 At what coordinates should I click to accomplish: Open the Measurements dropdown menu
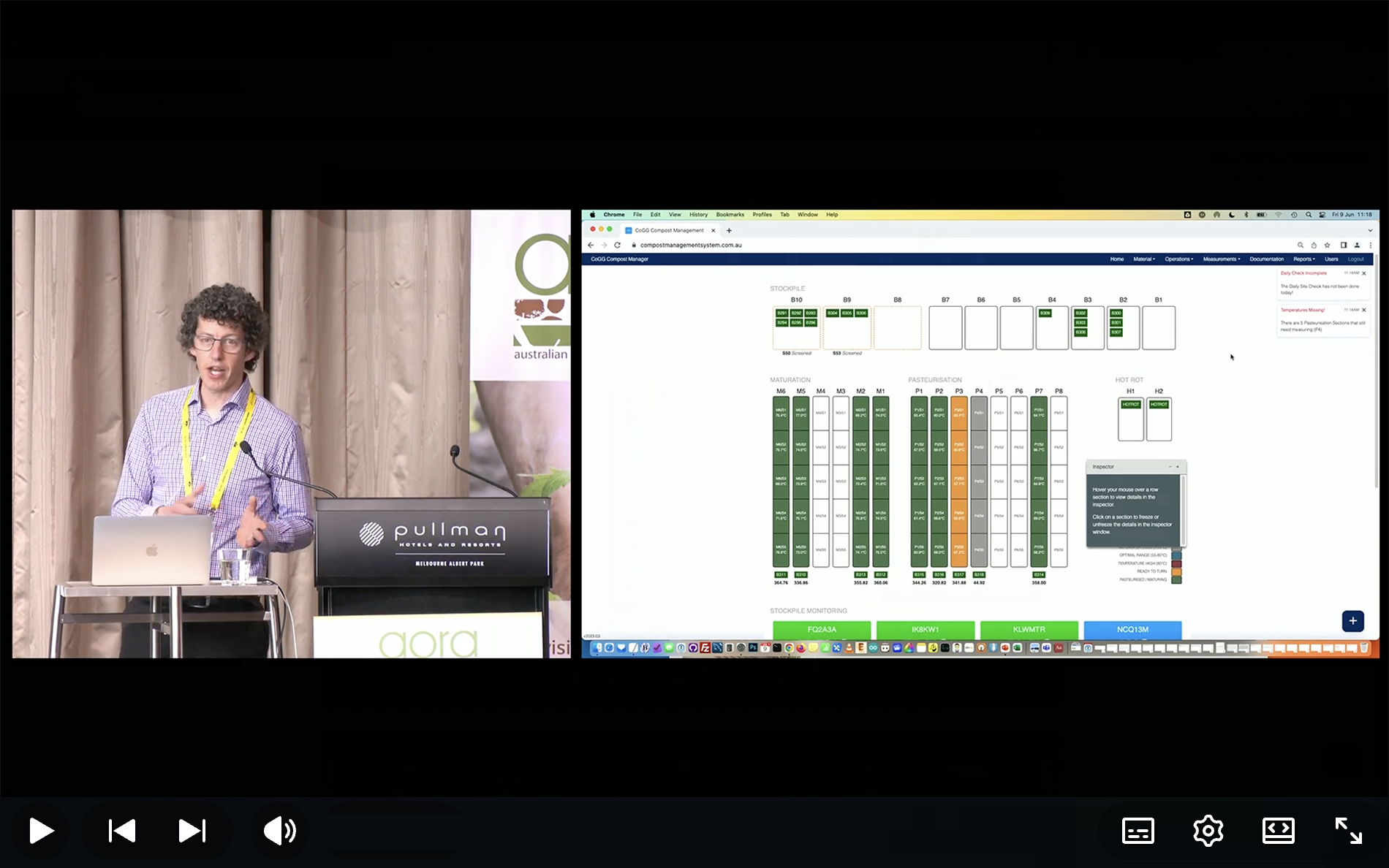(1222, 259)
